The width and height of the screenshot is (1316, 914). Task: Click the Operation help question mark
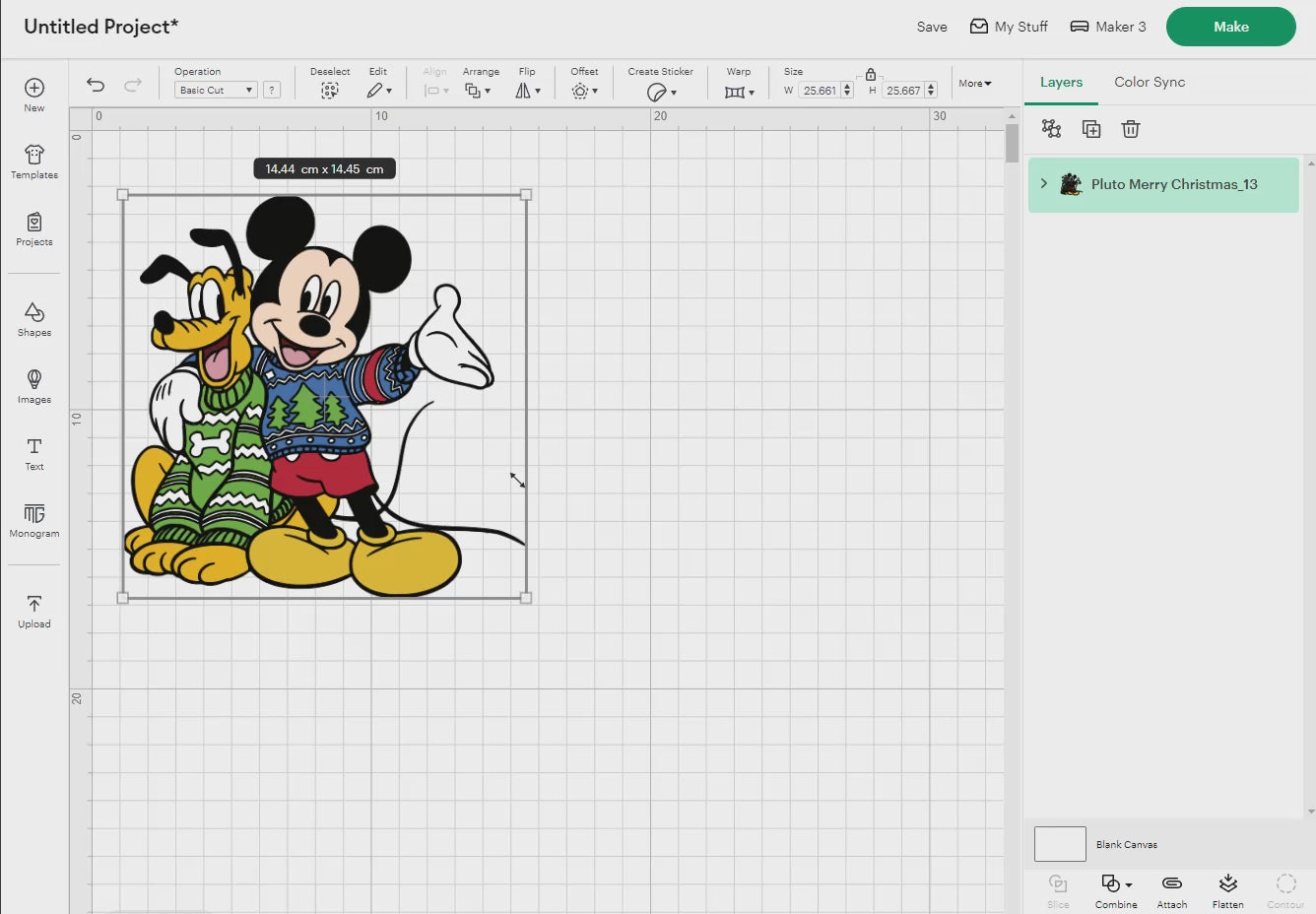[272, 90]
